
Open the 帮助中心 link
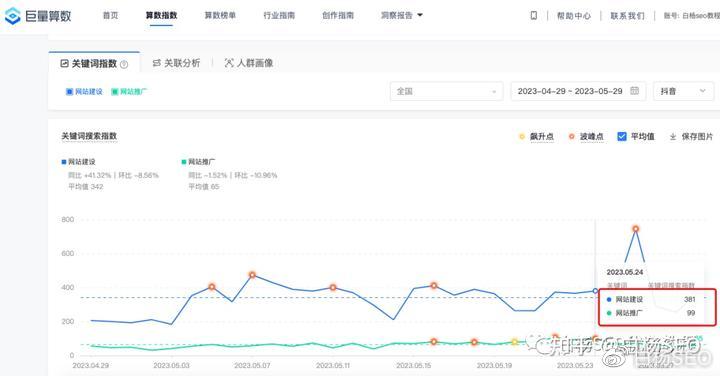coord(574,16)
